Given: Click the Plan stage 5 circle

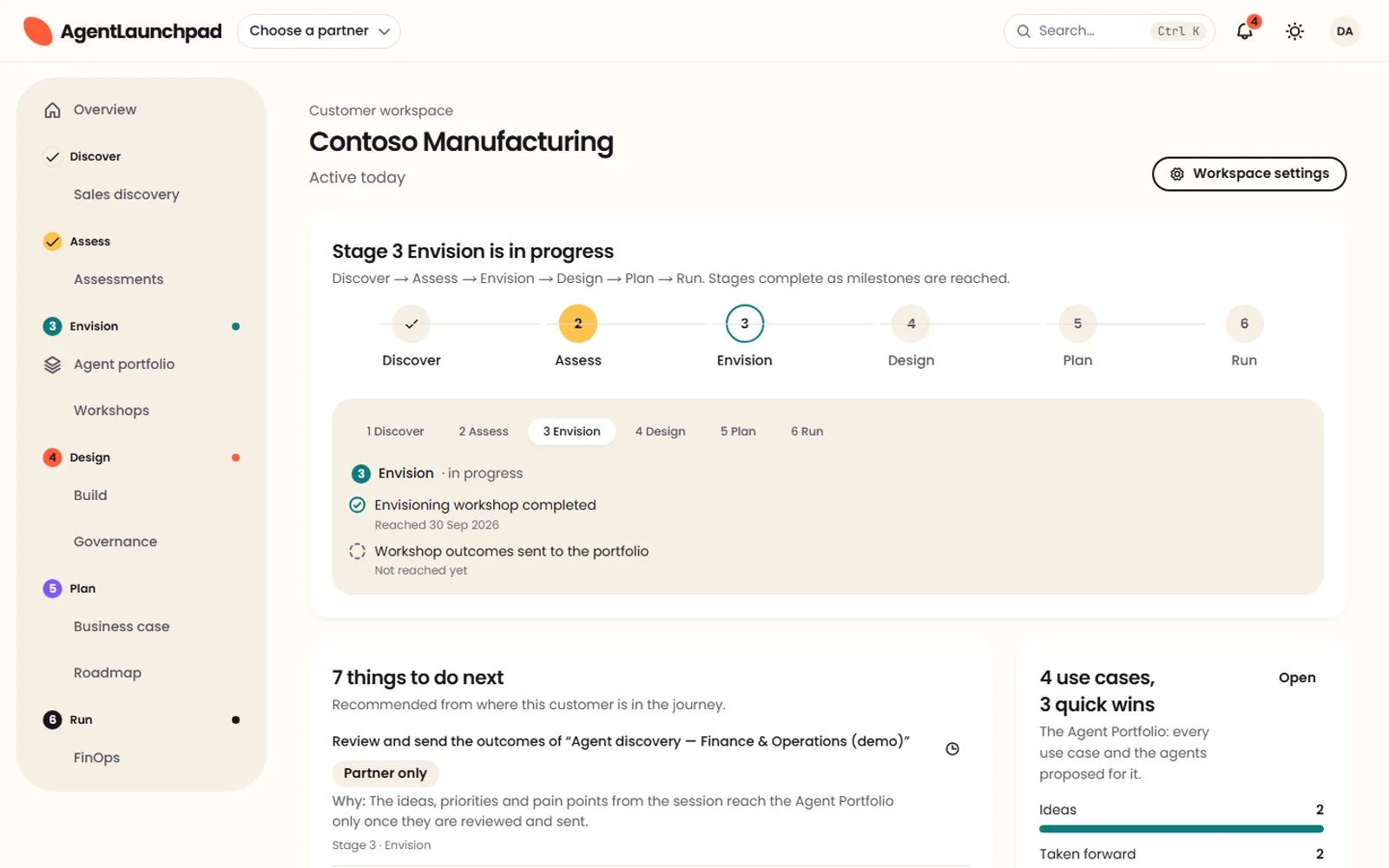Looking at the screenshot, I should tap(1077, 324).
